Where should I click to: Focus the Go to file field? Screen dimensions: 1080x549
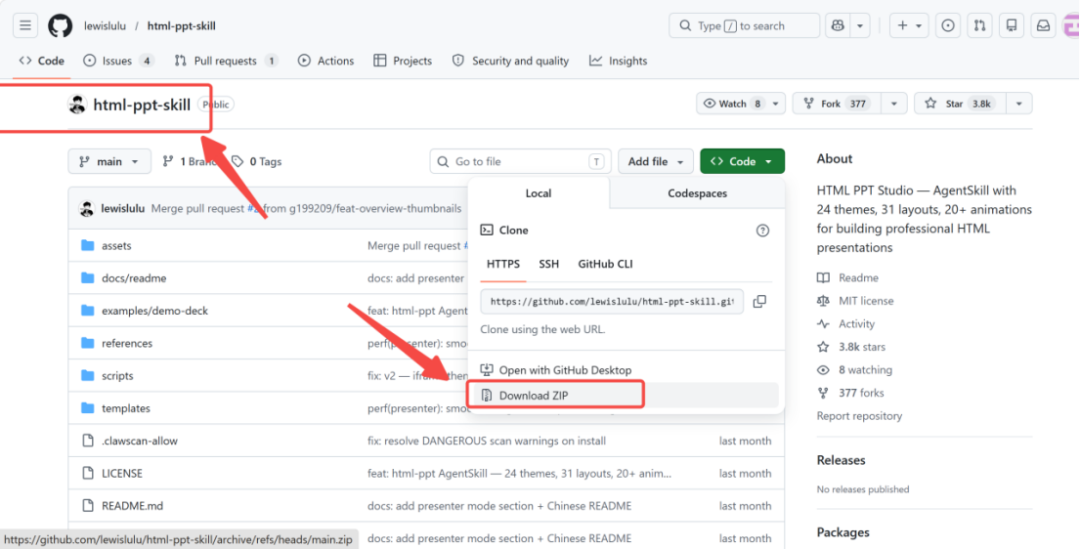coord(520,161)
